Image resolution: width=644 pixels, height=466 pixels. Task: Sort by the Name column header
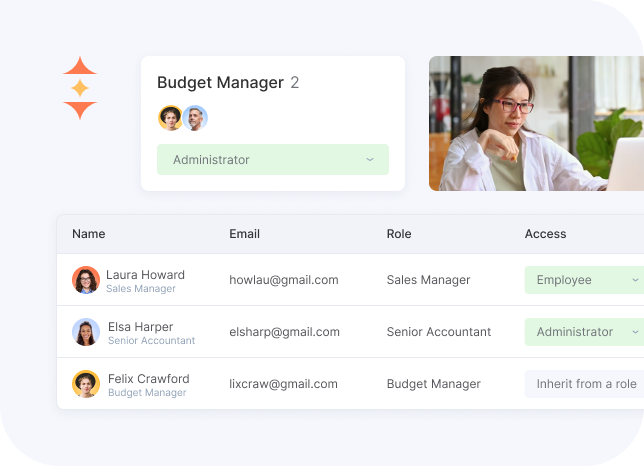click(x=89, y=234)
